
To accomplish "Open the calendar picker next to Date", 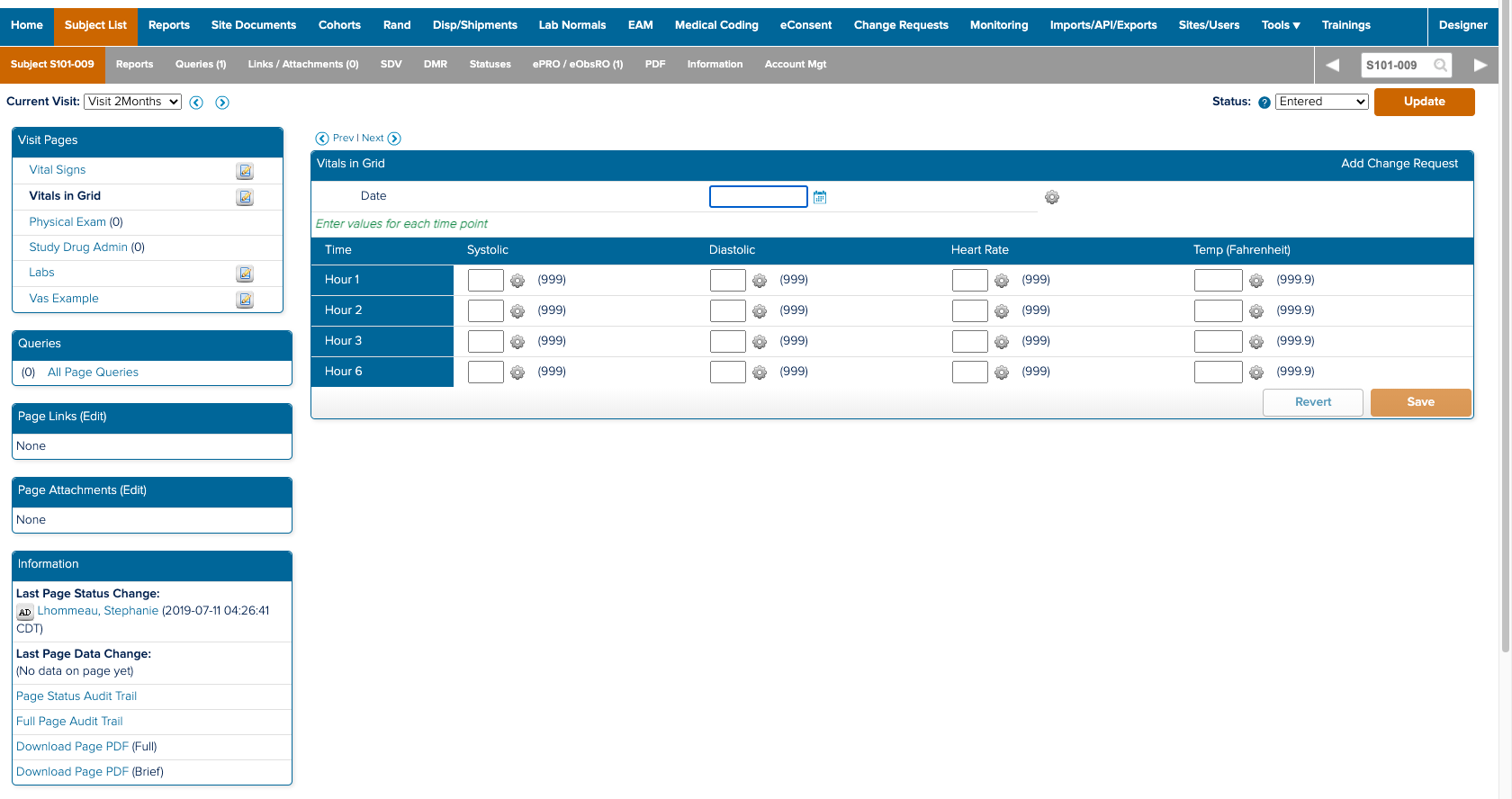I will coord(819,197).
